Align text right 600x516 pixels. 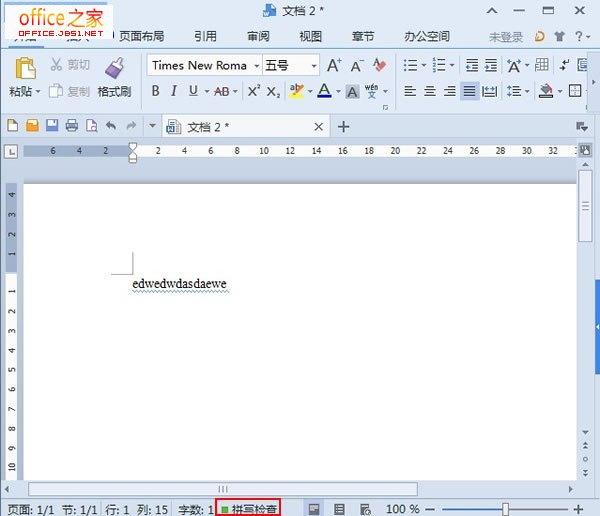[x=450, y=91]
